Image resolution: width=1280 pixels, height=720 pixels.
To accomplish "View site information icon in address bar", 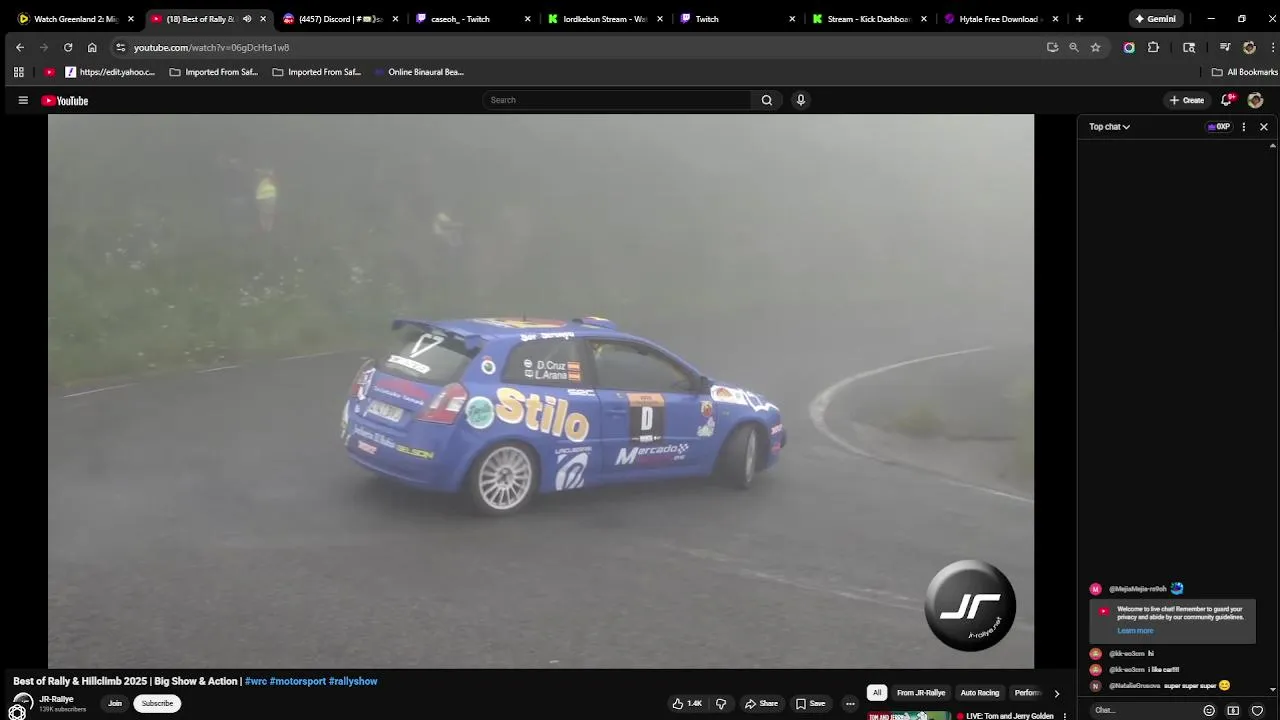I will tap(121, 47).
